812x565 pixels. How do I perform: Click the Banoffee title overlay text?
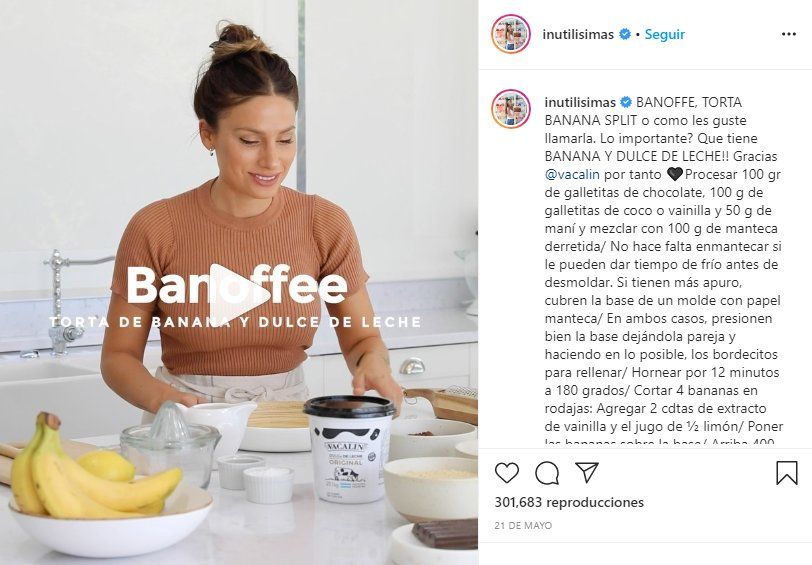[237, 285]
